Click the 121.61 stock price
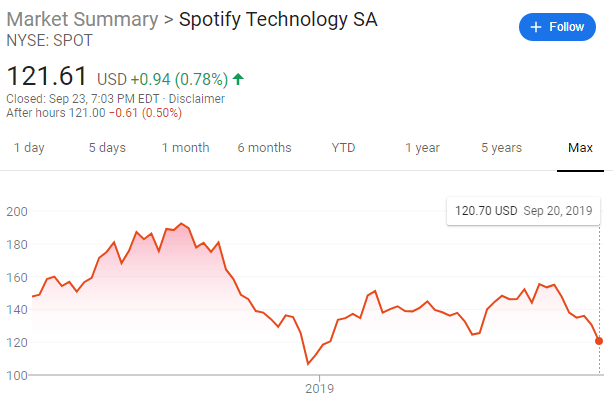This screenshot has width=616, height=404. (47, 77)
